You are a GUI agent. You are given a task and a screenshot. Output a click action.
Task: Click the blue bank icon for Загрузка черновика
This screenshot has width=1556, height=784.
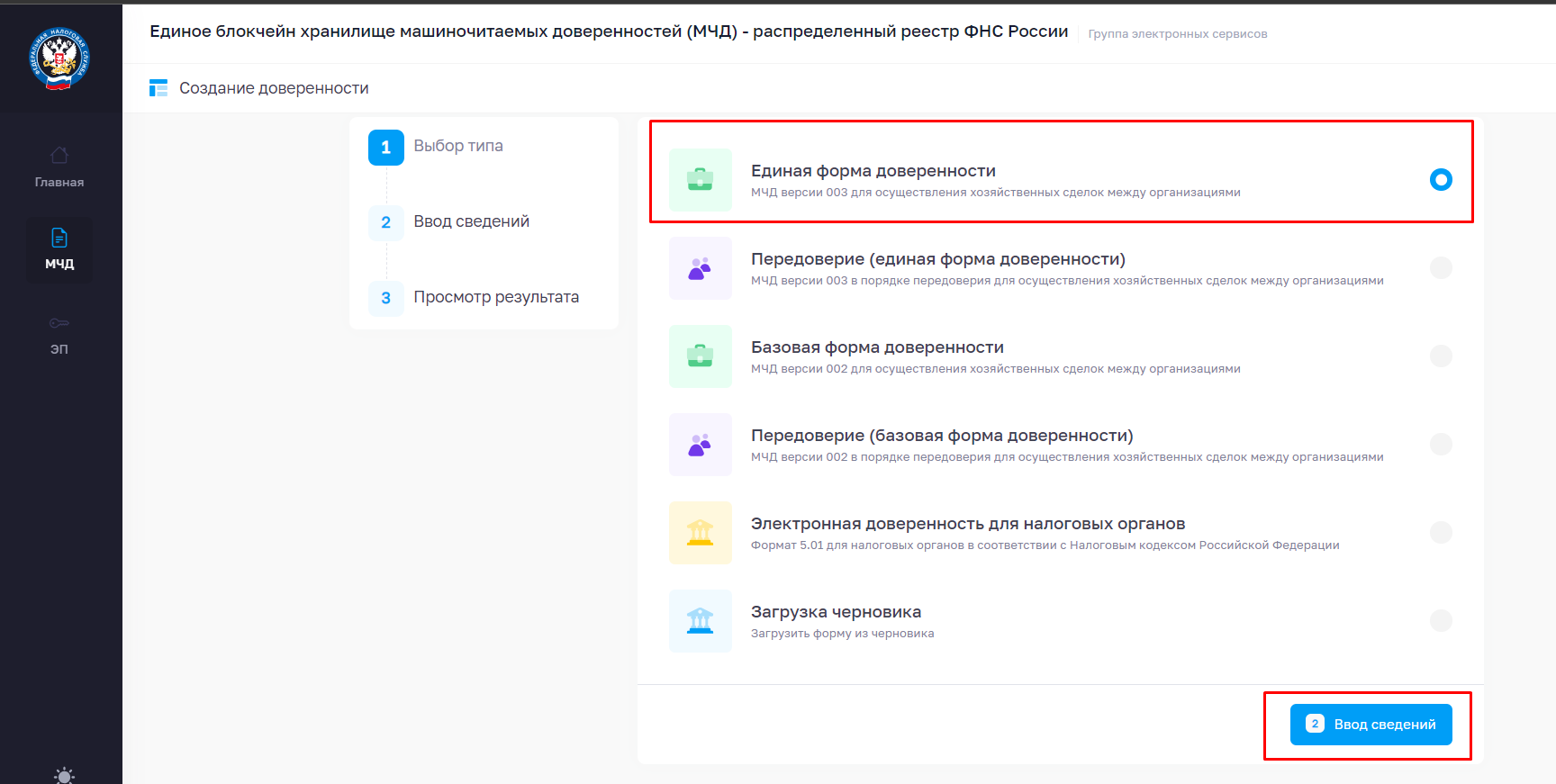(701, 621)
